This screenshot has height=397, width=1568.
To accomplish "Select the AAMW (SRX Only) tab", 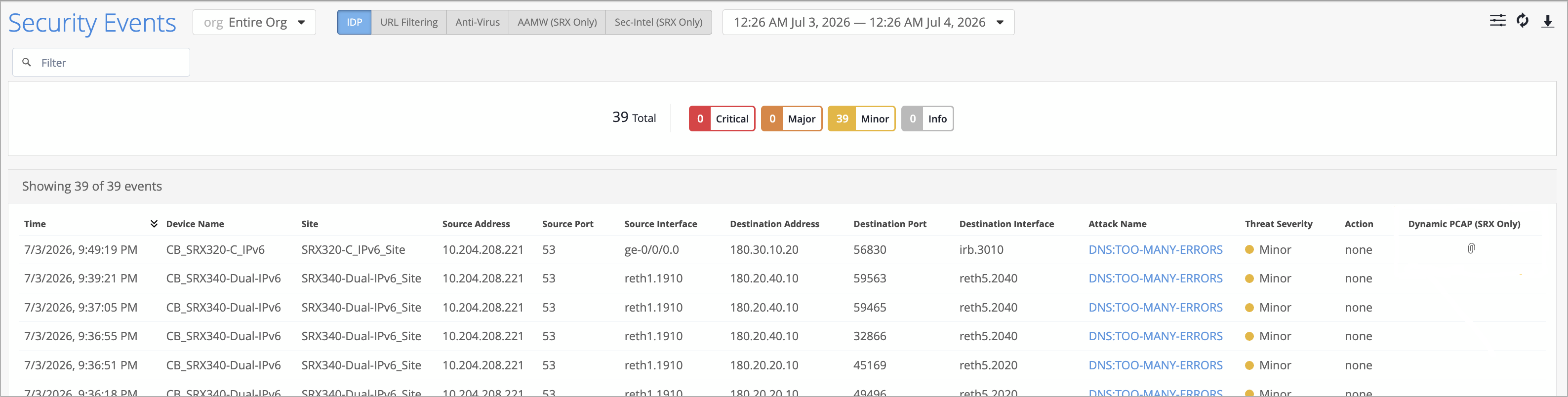I will pyautogui.click(x=557, y=23).
